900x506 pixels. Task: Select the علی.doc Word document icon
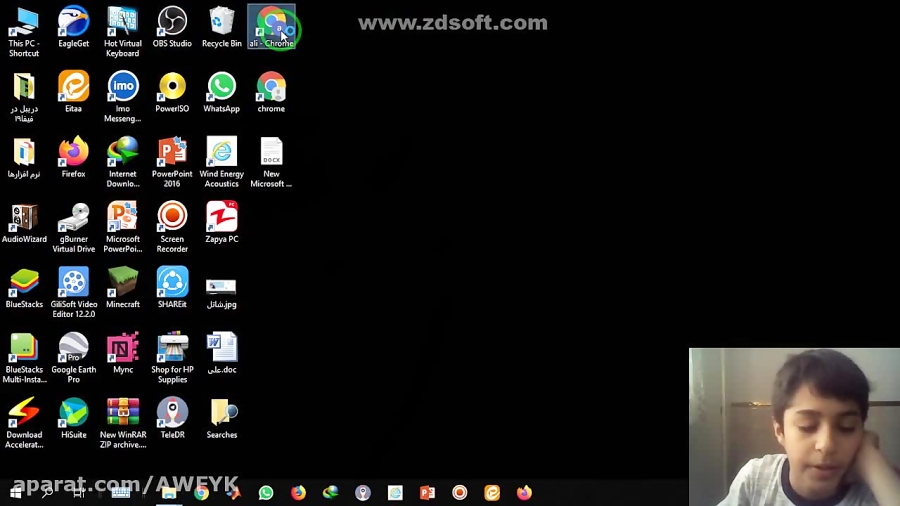(x=222, y=354)
